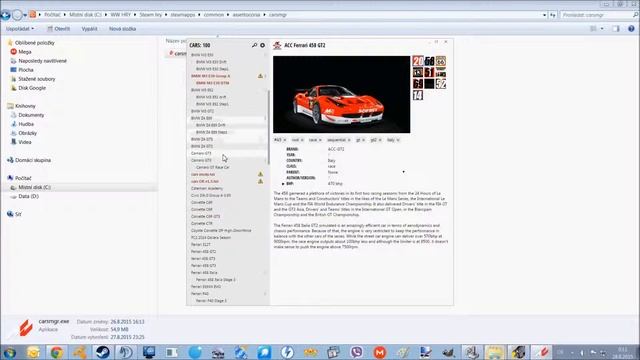The image size is (640, 360).
Task: Click the Explorer search box
Action: click(599, 15)
